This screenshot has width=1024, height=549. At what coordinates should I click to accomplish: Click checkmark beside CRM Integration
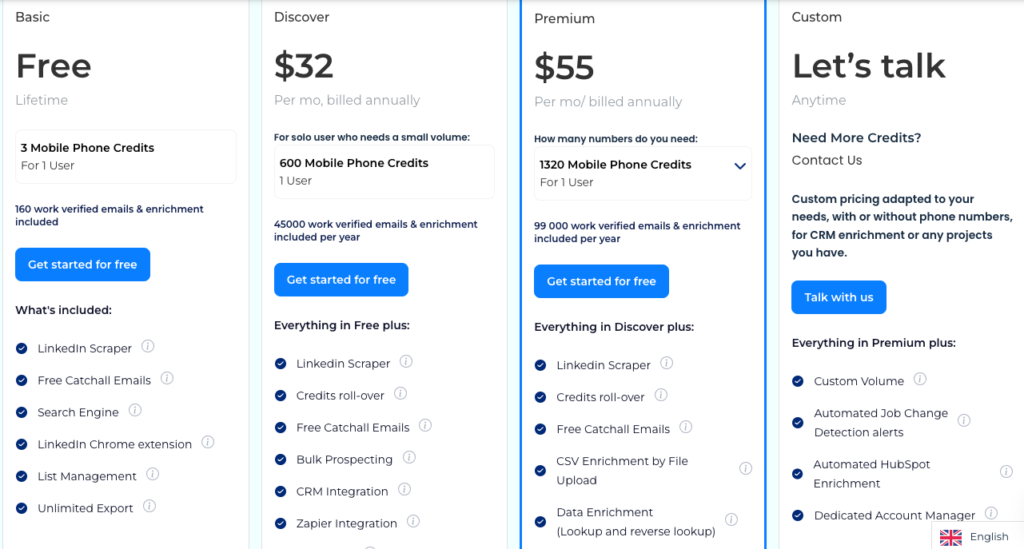(281, 491)
